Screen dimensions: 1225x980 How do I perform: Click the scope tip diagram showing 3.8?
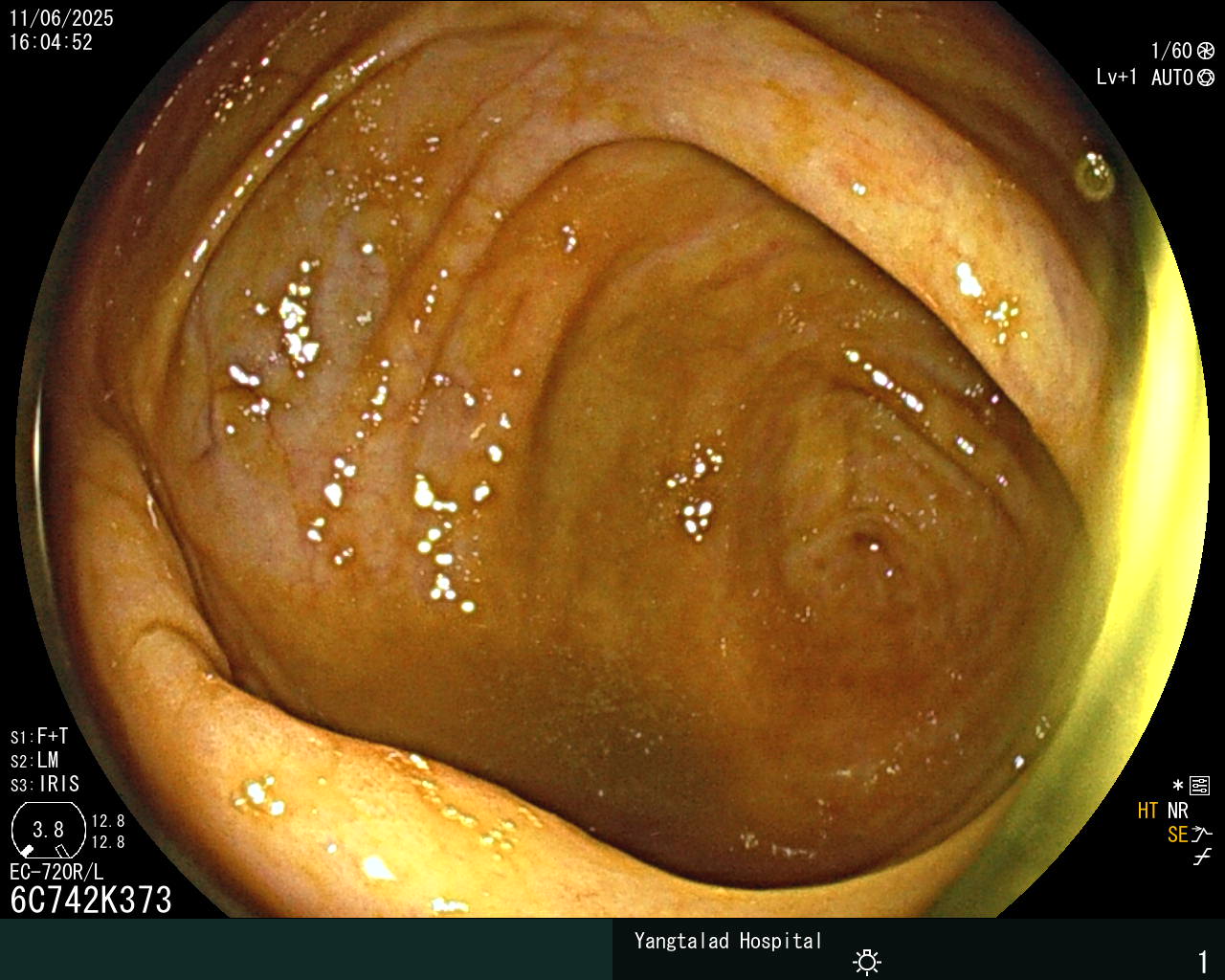[x=49, y=830]
